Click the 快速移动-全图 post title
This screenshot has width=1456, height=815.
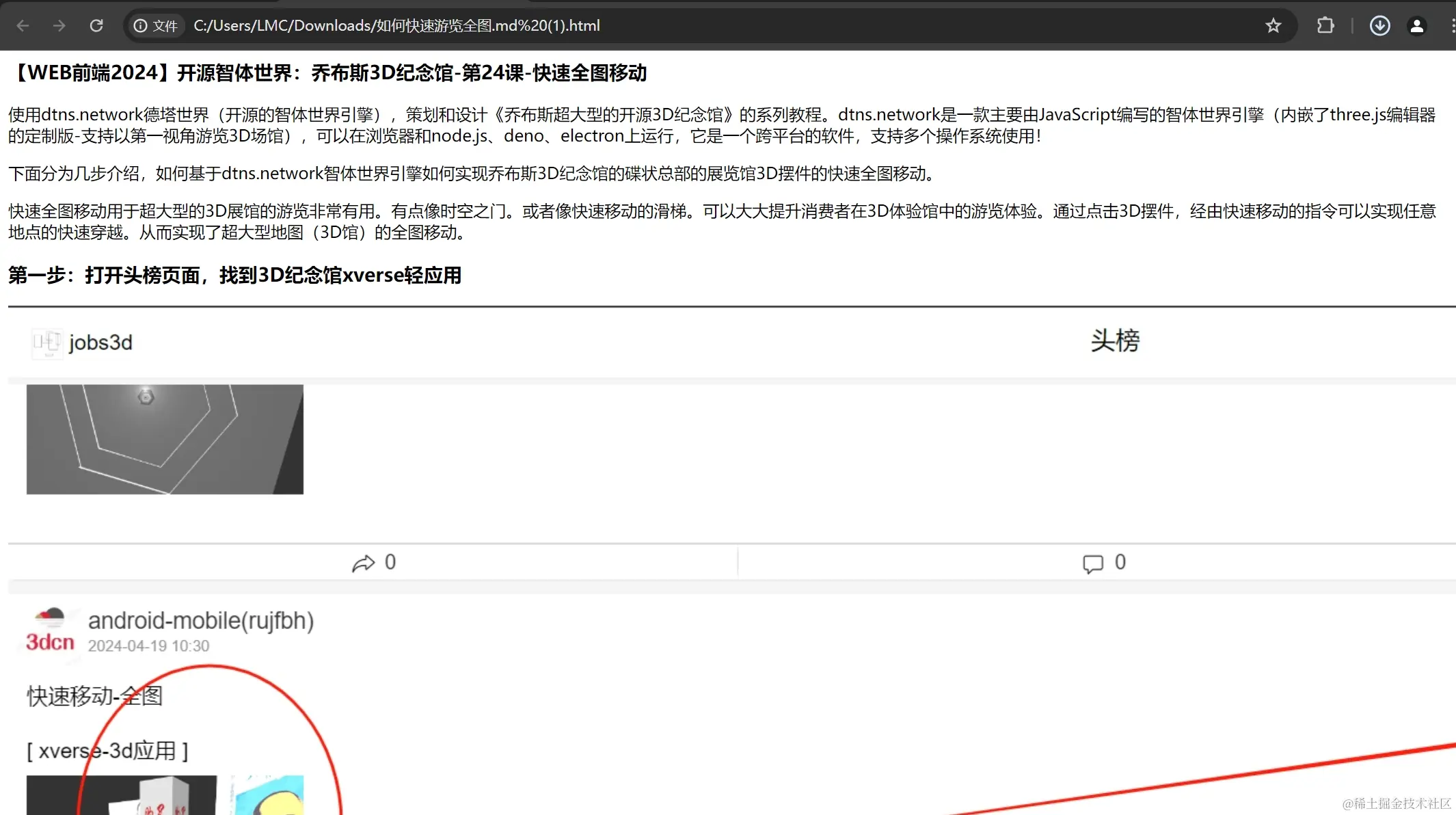pyautogui.click(x=95, y=696)
